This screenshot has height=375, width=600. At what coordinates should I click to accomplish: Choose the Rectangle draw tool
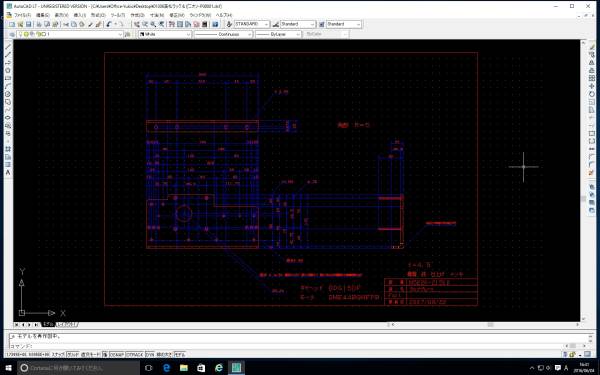8,78
